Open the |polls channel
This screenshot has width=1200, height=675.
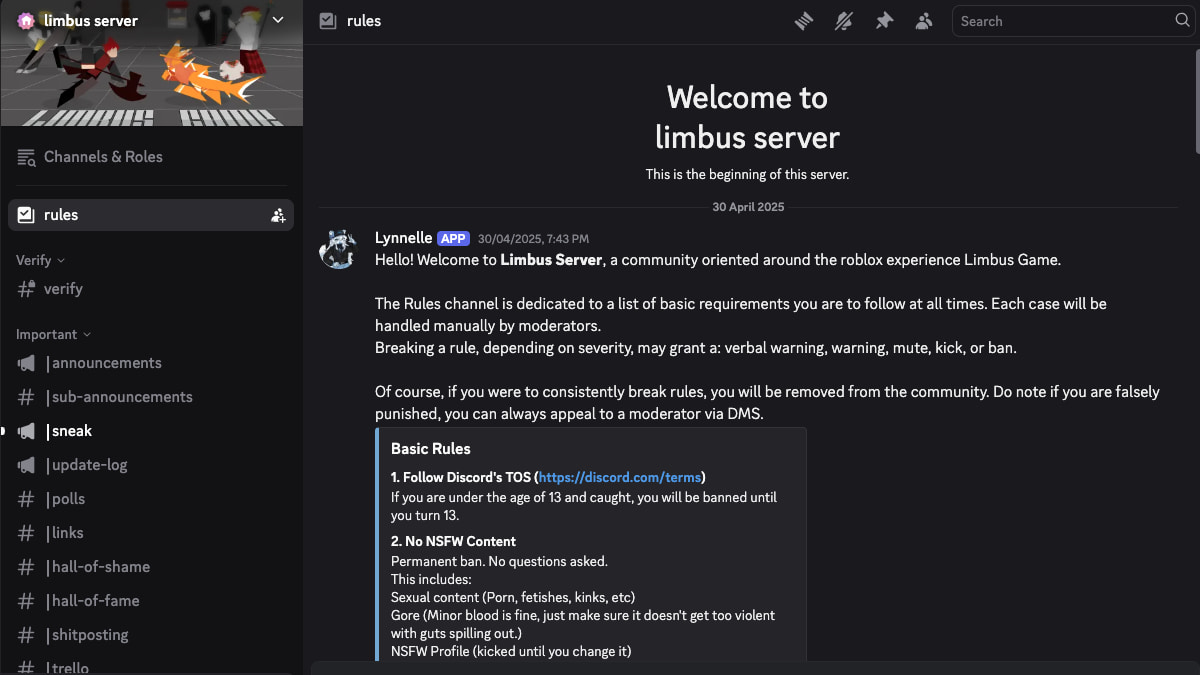pyautogui.click(x=151, y=499)
